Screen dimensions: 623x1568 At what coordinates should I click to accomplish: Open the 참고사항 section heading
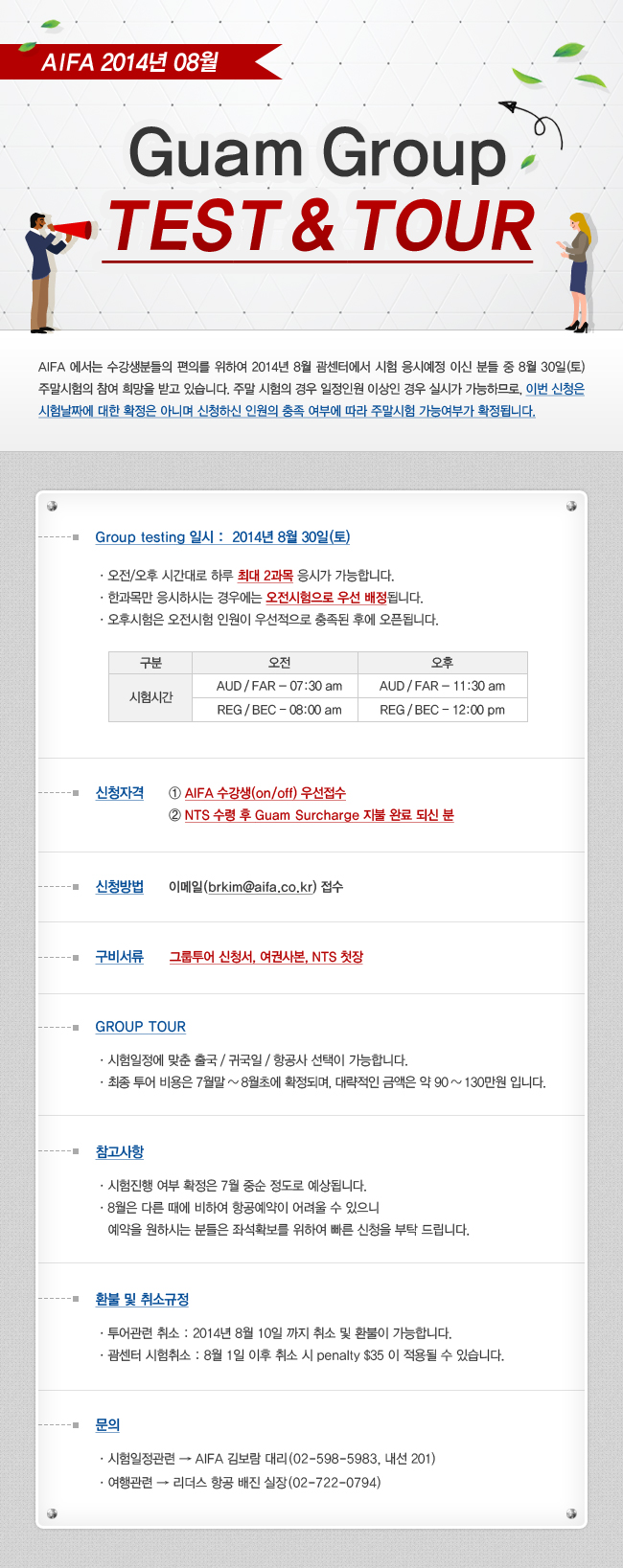tap(120, 1151)
